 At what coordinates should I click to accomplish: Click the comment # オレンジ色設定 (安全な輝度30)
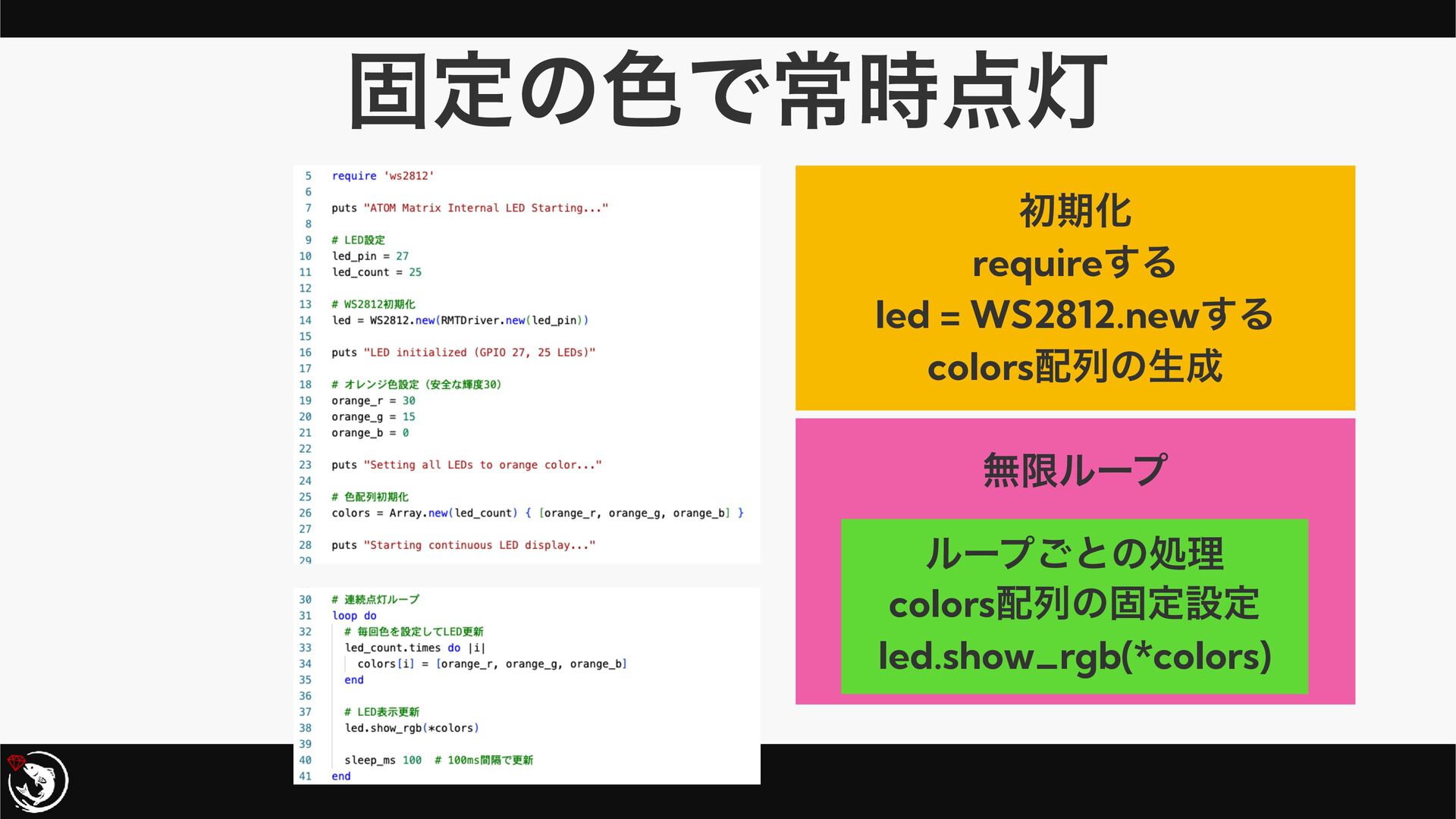[416, 384]
